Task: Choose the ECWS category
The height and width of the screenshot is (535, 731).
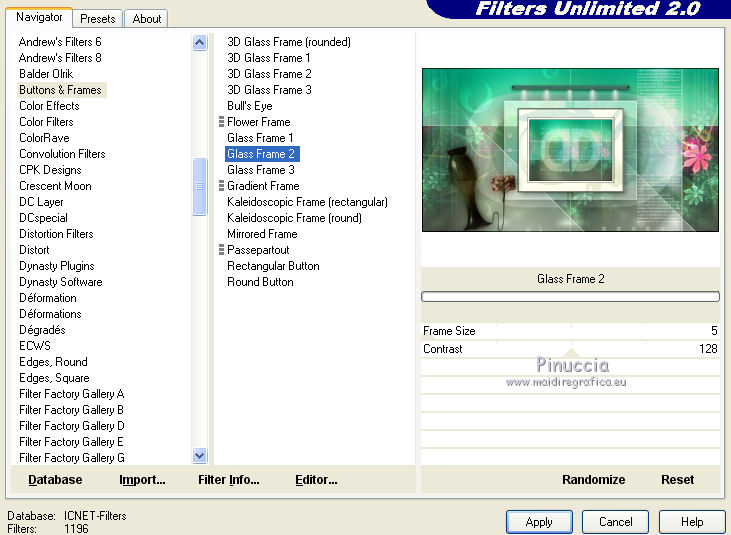Action: [35, 346]
